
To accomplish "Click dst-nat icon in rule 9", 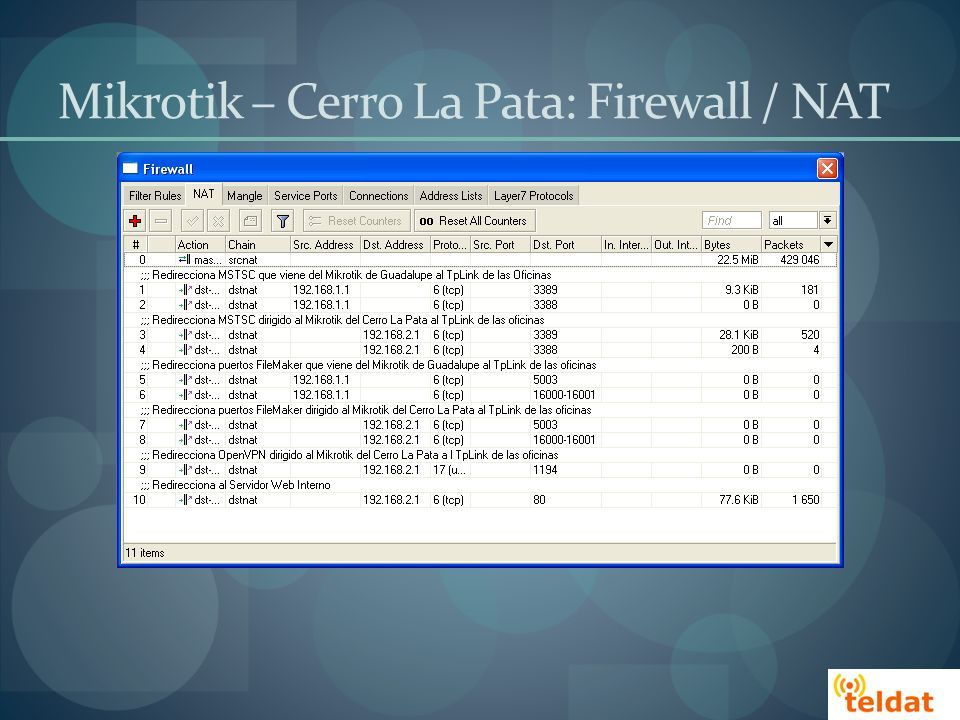I will pos(185,470).
